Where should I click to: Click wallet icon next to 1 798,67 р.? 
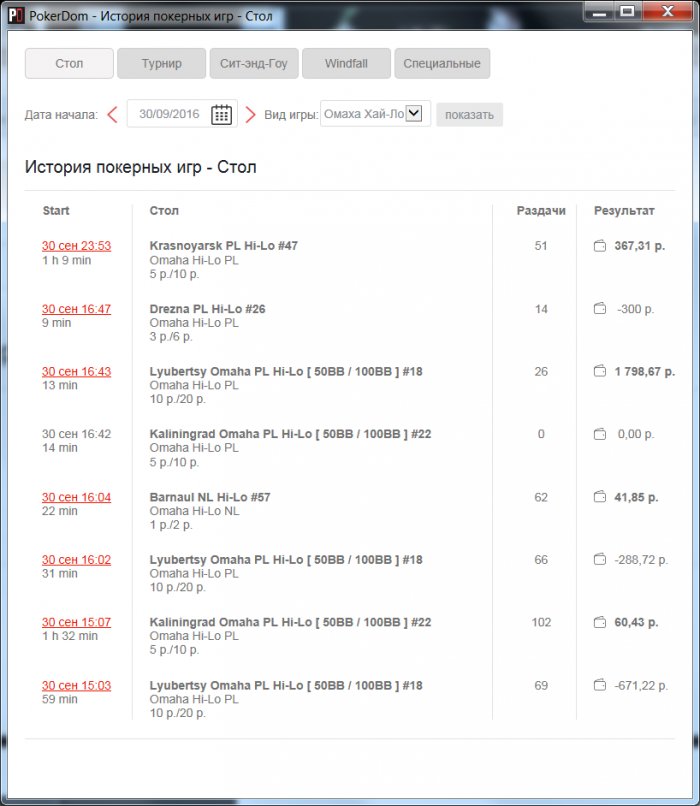pos(600,371)
